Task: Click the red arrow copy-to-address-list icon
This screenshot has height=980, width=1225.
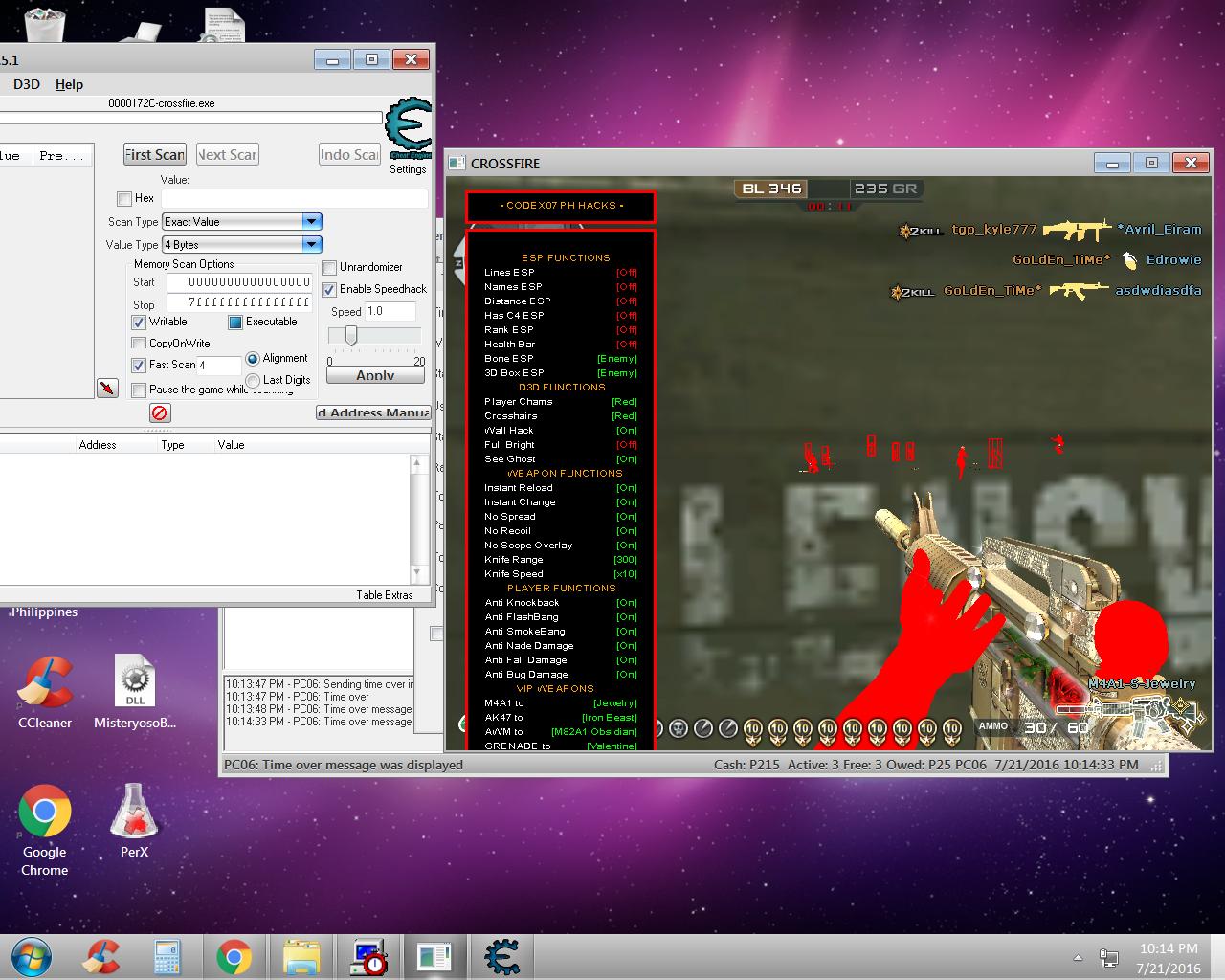Action: (107, 388)
